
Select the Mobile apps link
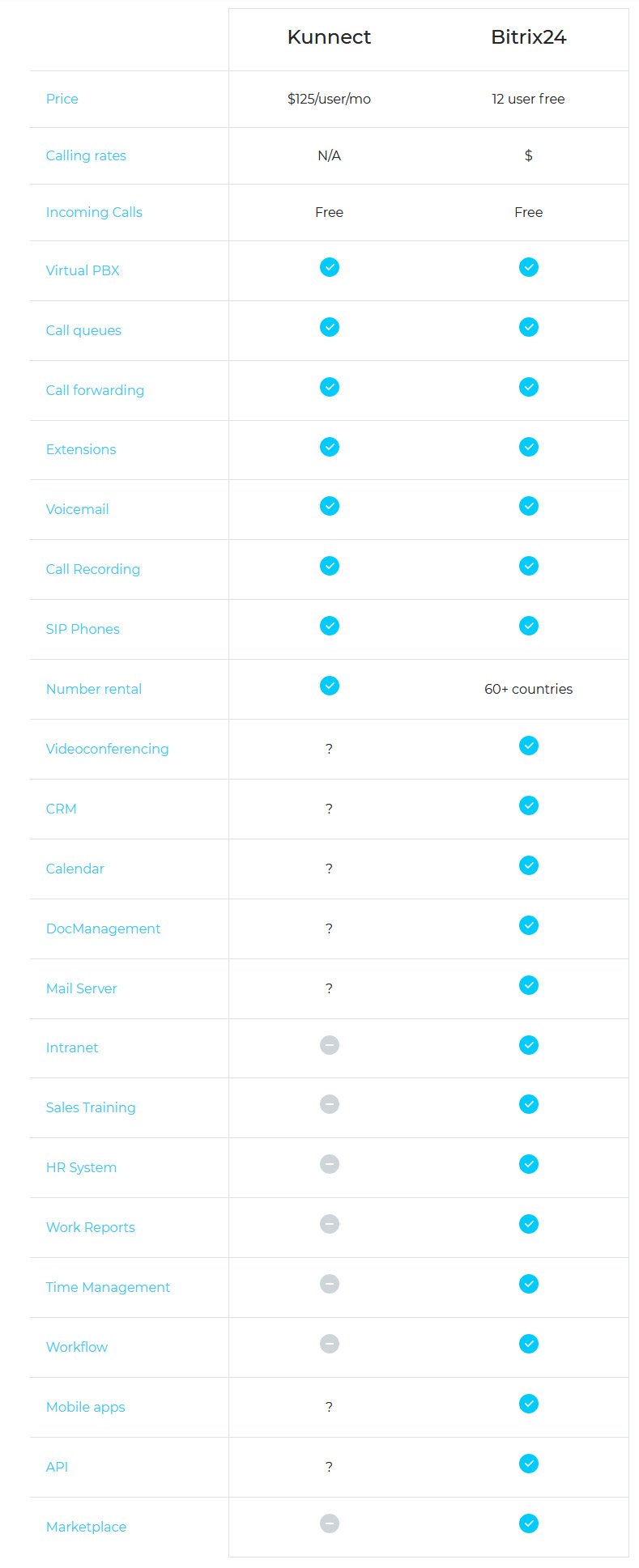pyautogui.click(x=85, y=1407)
